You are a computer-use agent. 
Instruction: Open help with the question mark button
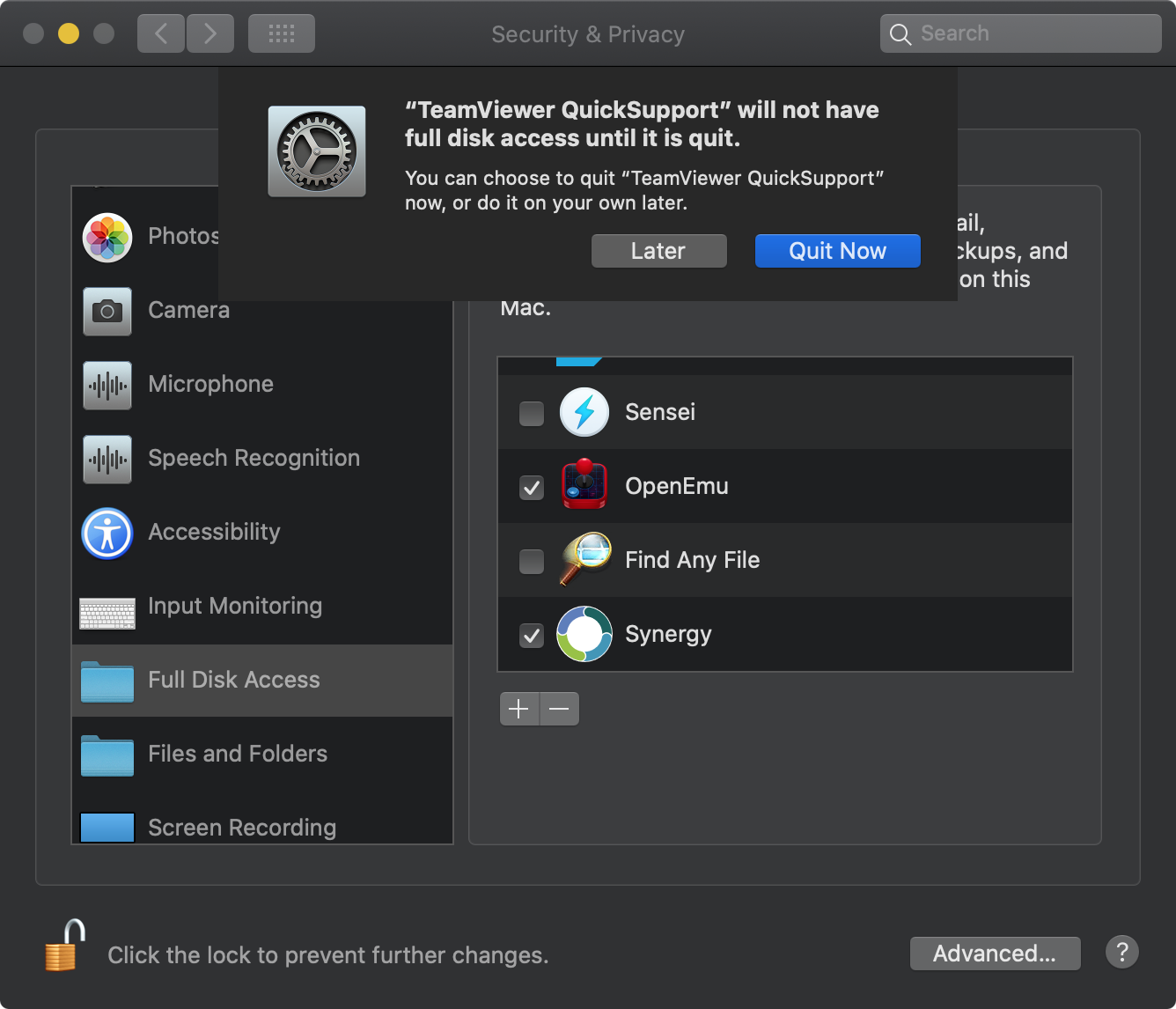(1122, 952)
